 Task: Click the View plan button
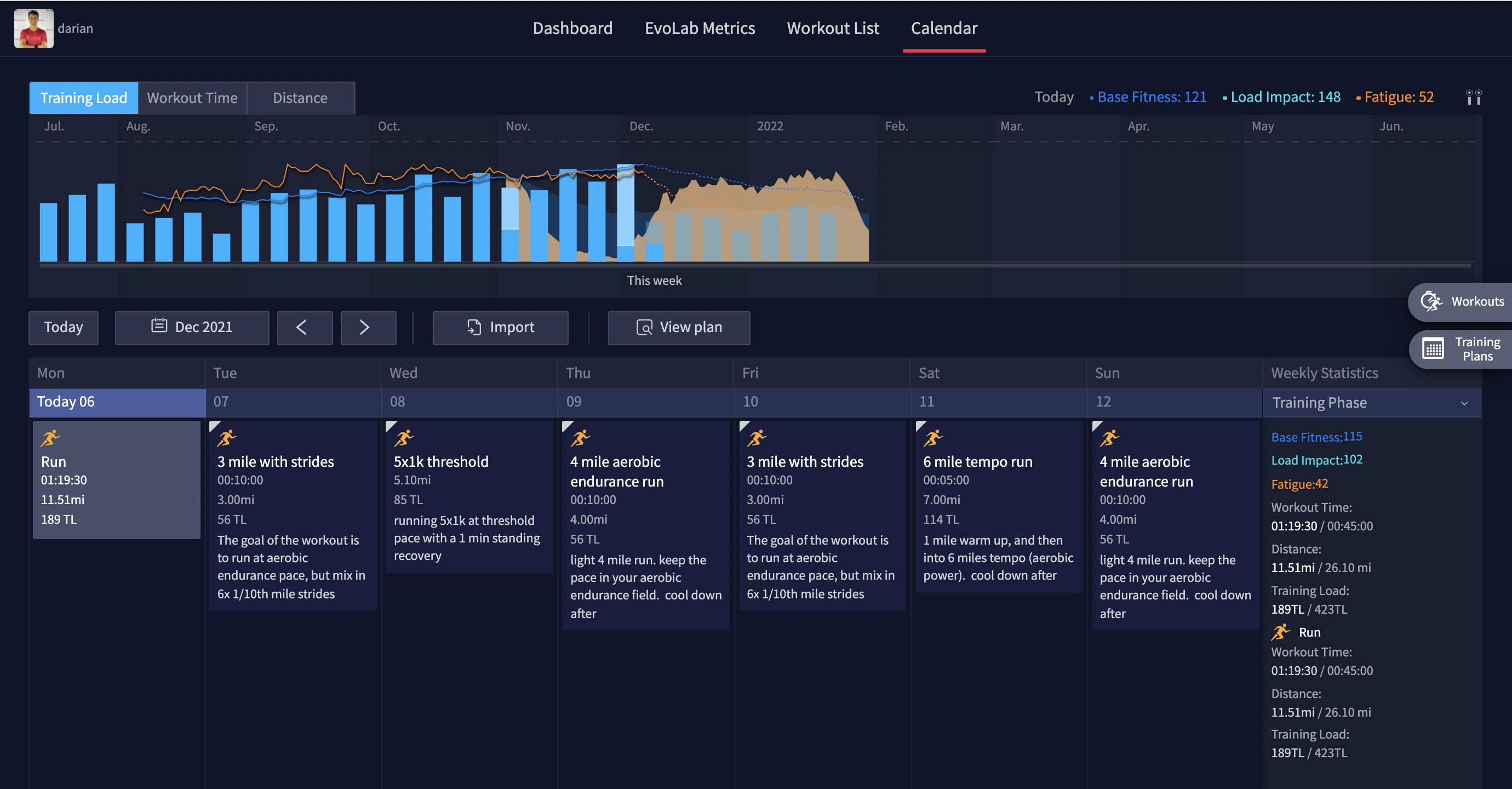(x=679, y=328)
